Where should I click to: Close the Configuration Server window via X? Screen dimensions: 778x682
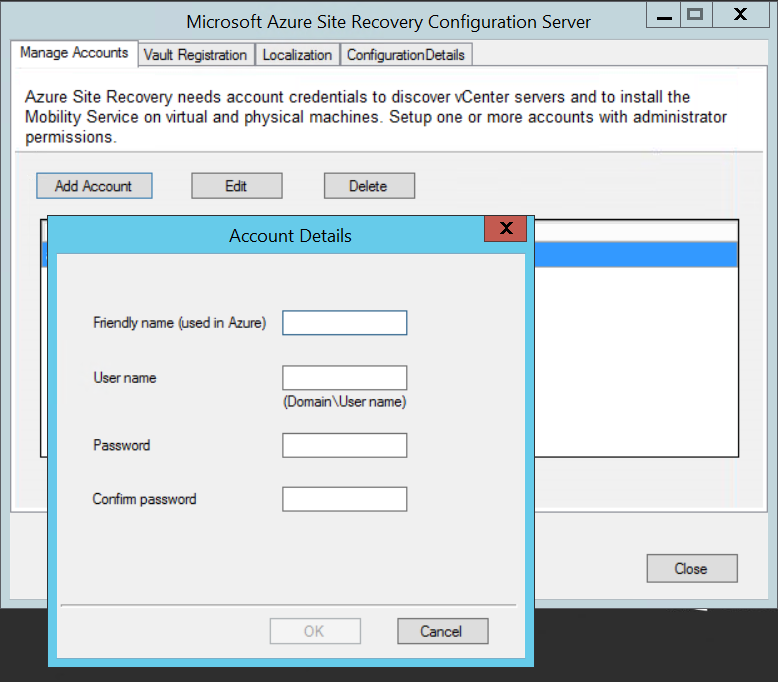pos(740,15)
